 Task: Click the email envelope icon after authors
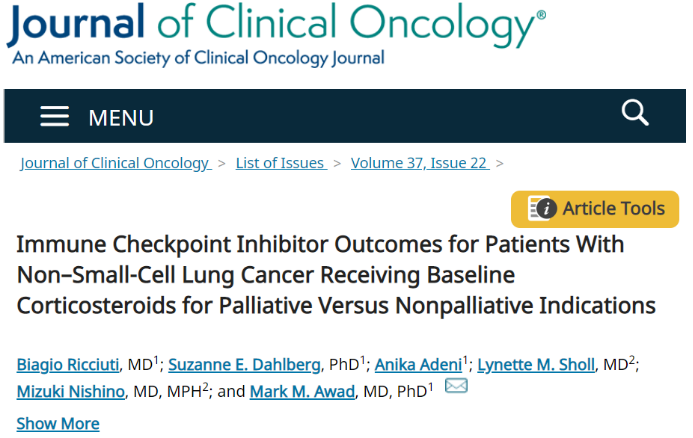tap(456, 386)
